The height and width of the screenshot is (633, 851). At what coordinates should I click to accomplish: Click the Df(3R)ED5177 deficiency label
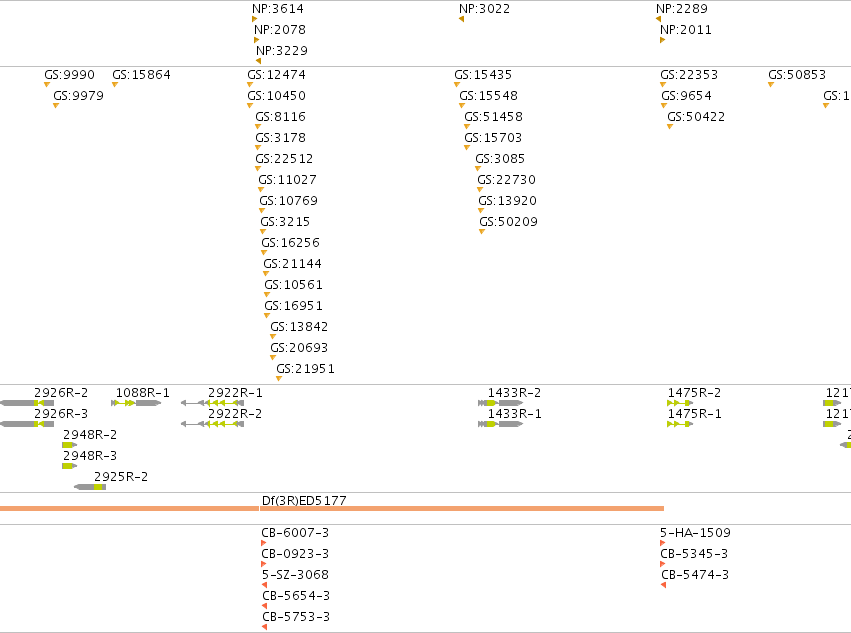(x=304, y=501)
